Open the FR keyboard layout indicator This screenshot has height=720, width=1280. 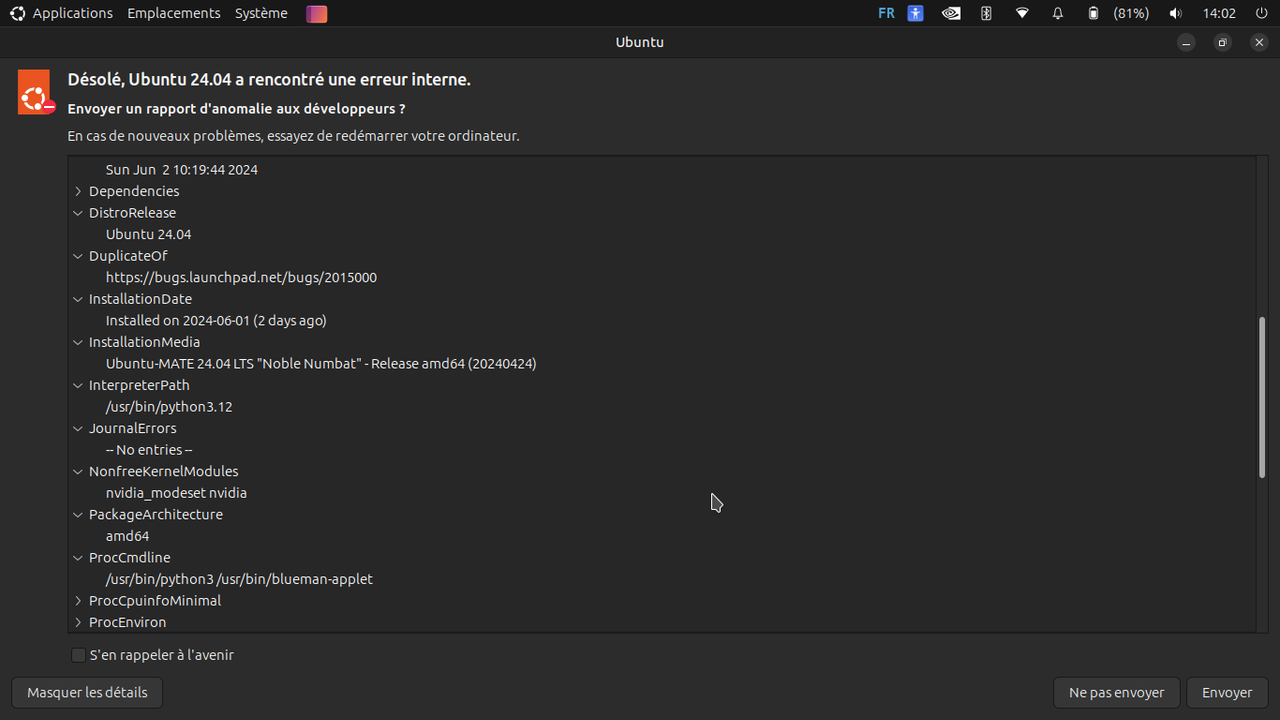click(x=886, y=13)
